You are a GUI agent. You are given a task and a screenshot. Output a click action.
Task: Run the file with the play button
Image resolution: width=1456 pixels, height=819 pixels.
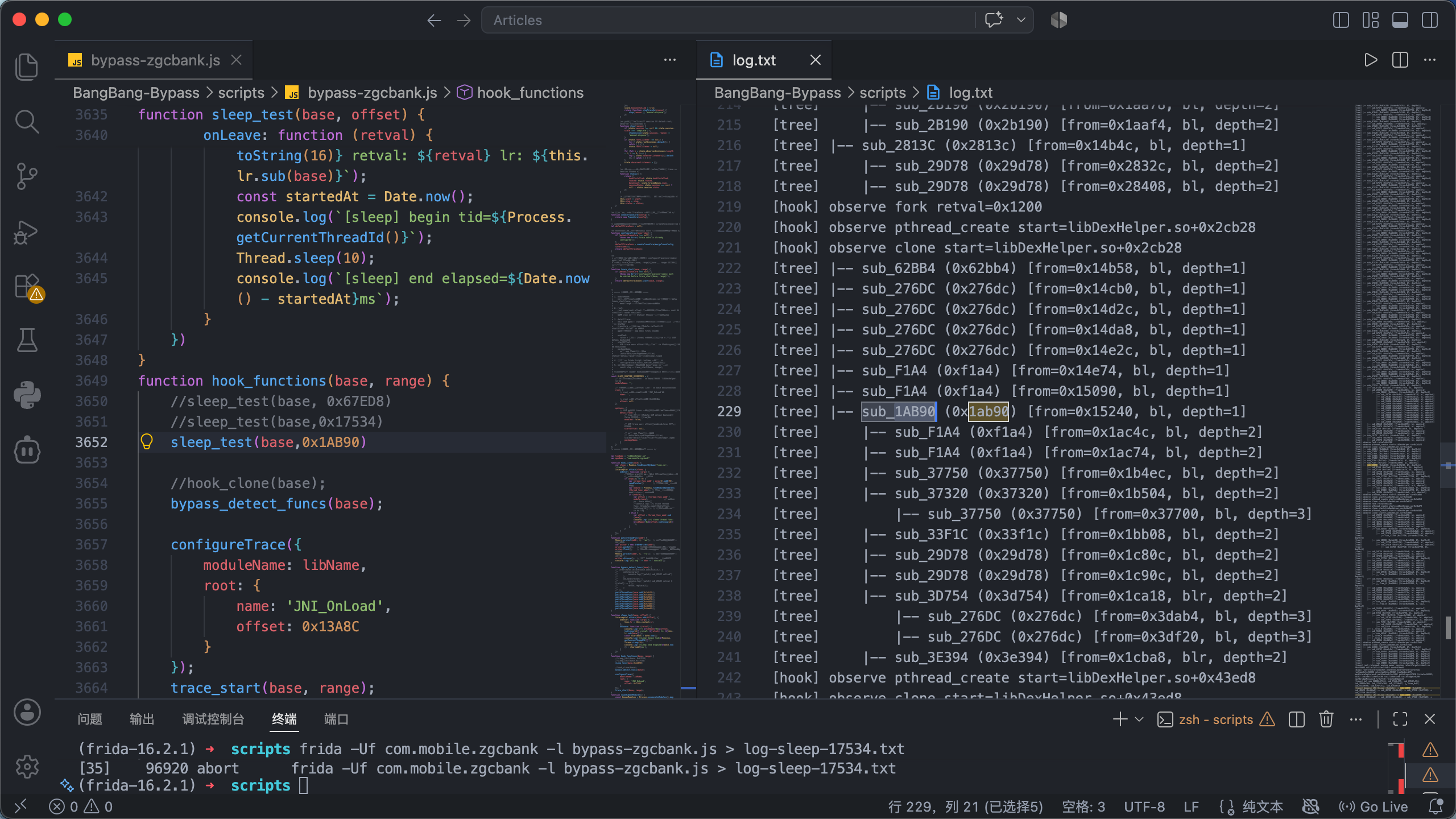[x=1371, y=60]
